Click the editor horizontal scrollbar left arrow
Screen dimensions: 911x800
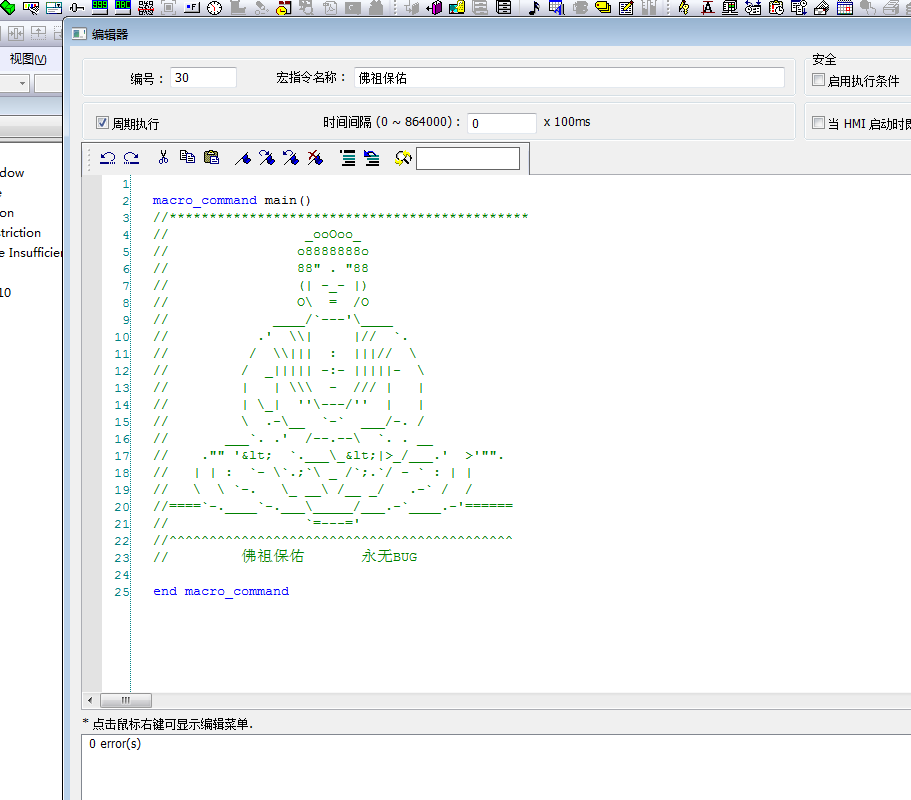coord(91,700)
